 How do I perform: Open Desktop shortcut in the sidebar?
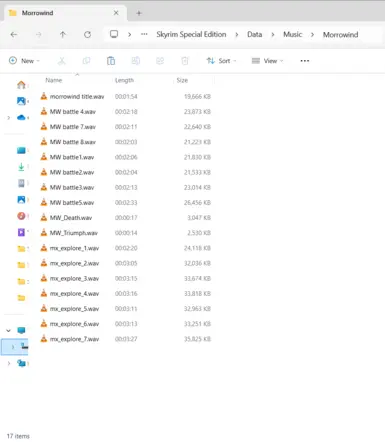(21, 150)
